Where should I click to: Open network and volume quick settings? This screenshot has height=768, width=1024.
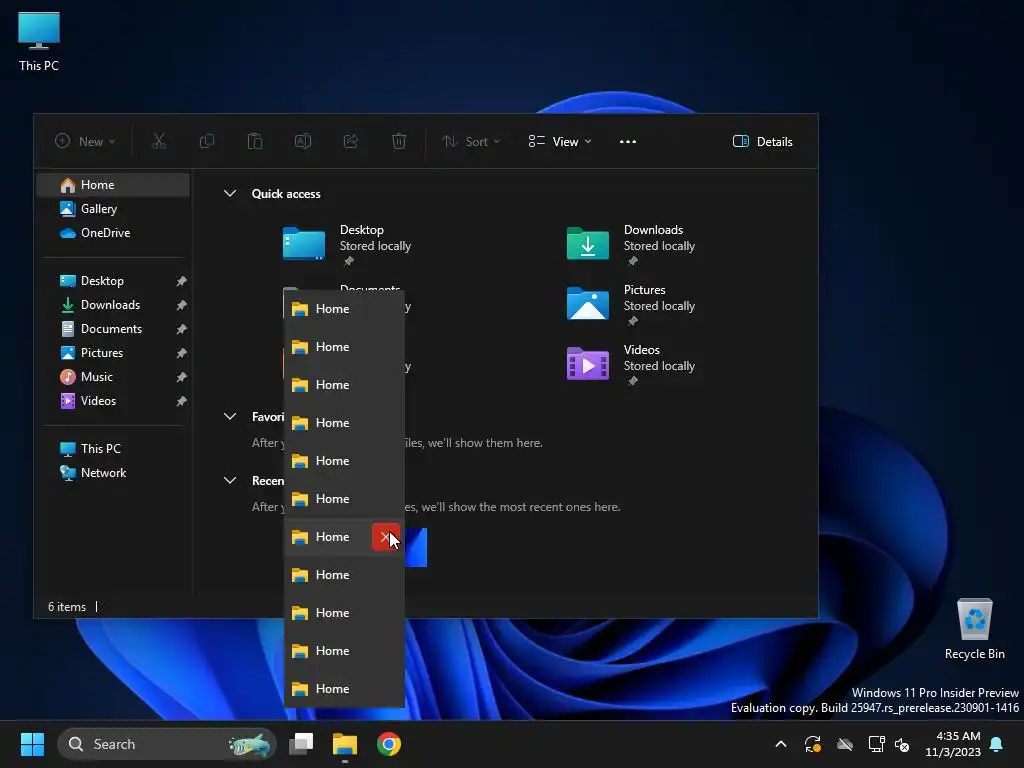coord(889,744)
